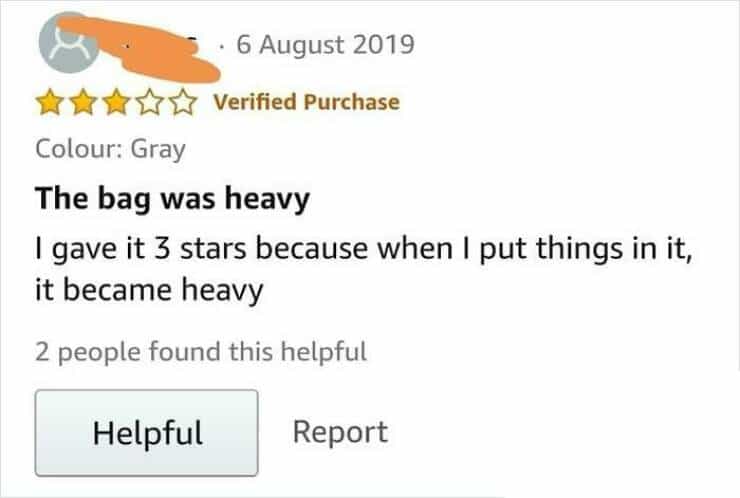Click the Colour label text
Screen dimensions: 740x498
(79, 149)
